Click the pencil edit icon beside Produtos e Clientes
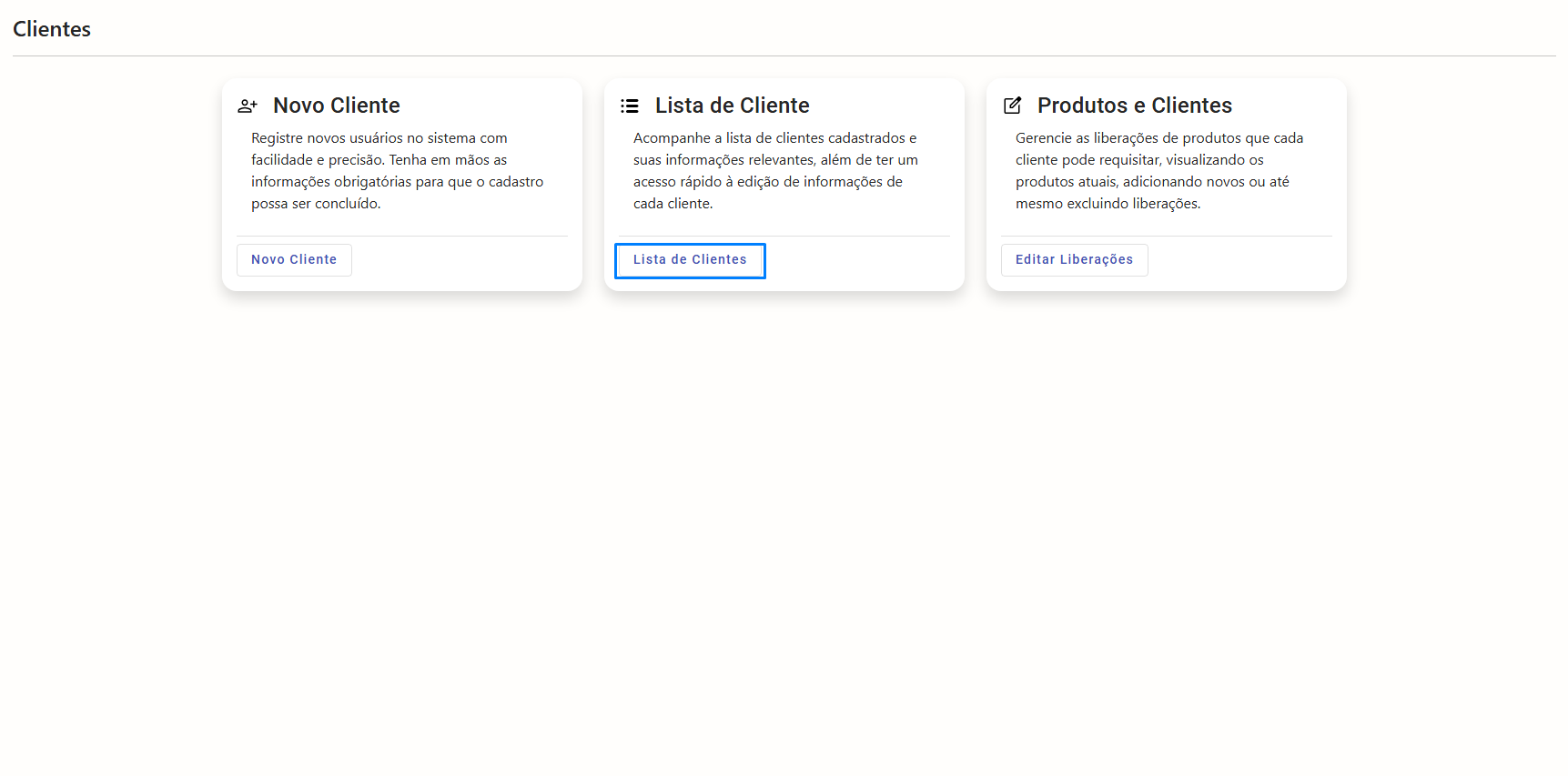Screen dimensions: 1568x776 point(1012,106)
